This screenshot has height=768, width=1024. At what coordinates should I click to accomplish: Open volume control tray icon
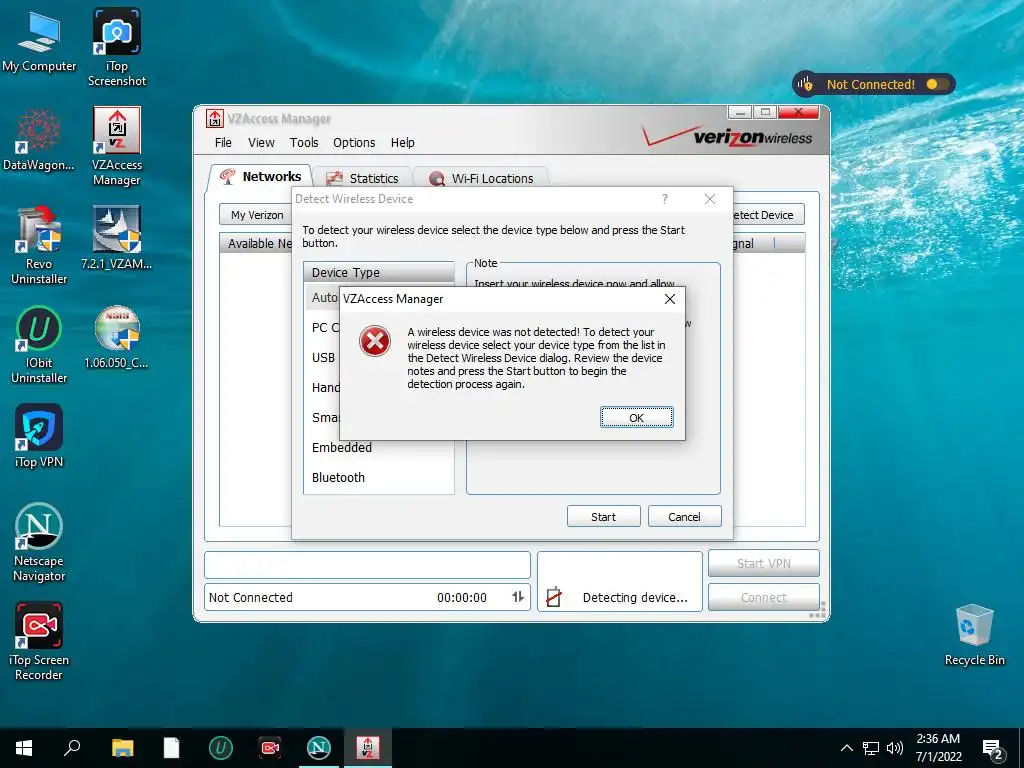[895, 748]
